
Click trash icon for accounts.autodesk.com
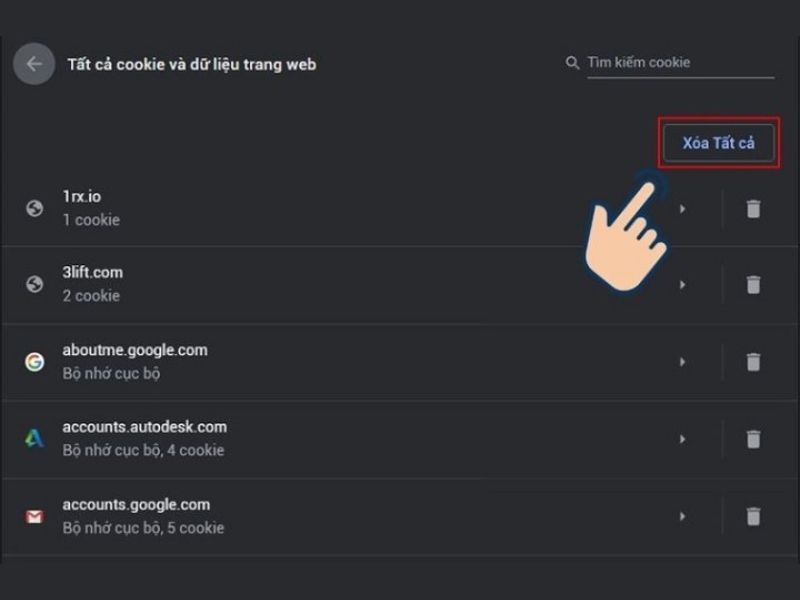pos(753,438)
